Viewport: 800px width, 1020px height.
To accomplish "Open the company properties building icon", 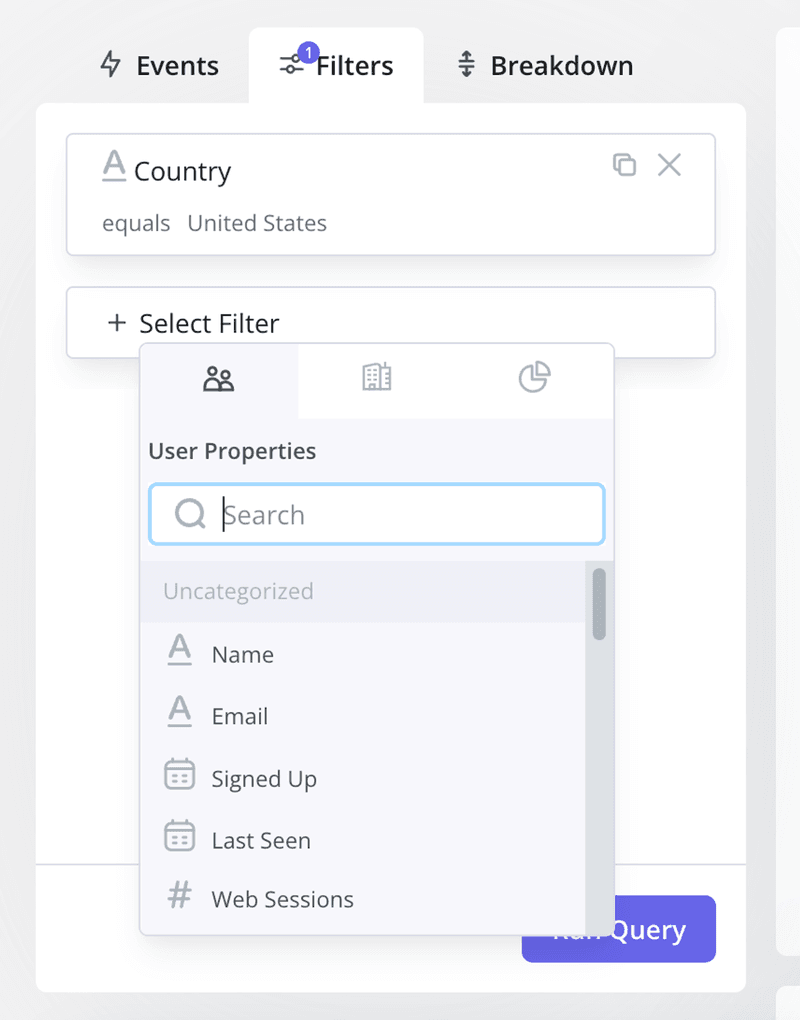I will point(376,380).
